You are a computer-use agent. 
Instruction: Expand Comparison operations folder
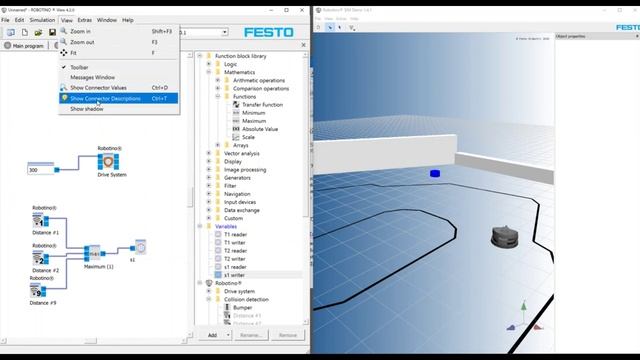pyautogui.click(x=218, y=89)
